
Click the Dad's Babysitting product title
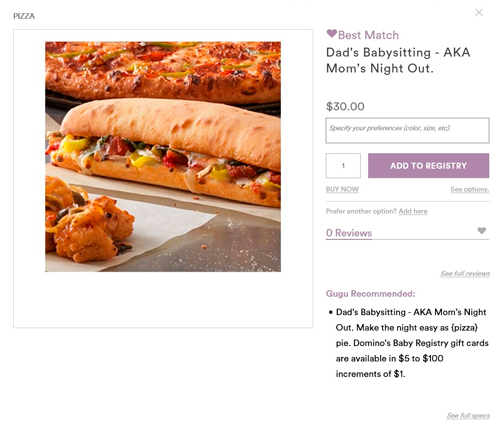(398, 60)
